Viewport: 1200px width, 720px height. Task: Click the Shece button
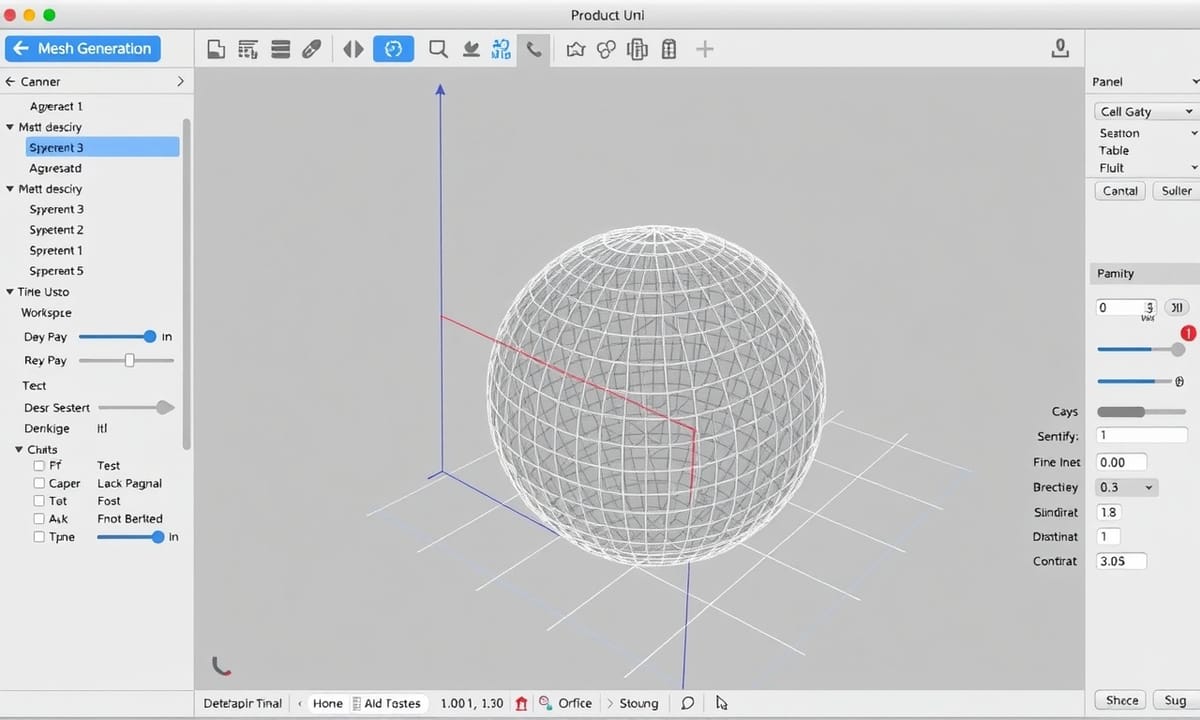(x=1121, y=700)
